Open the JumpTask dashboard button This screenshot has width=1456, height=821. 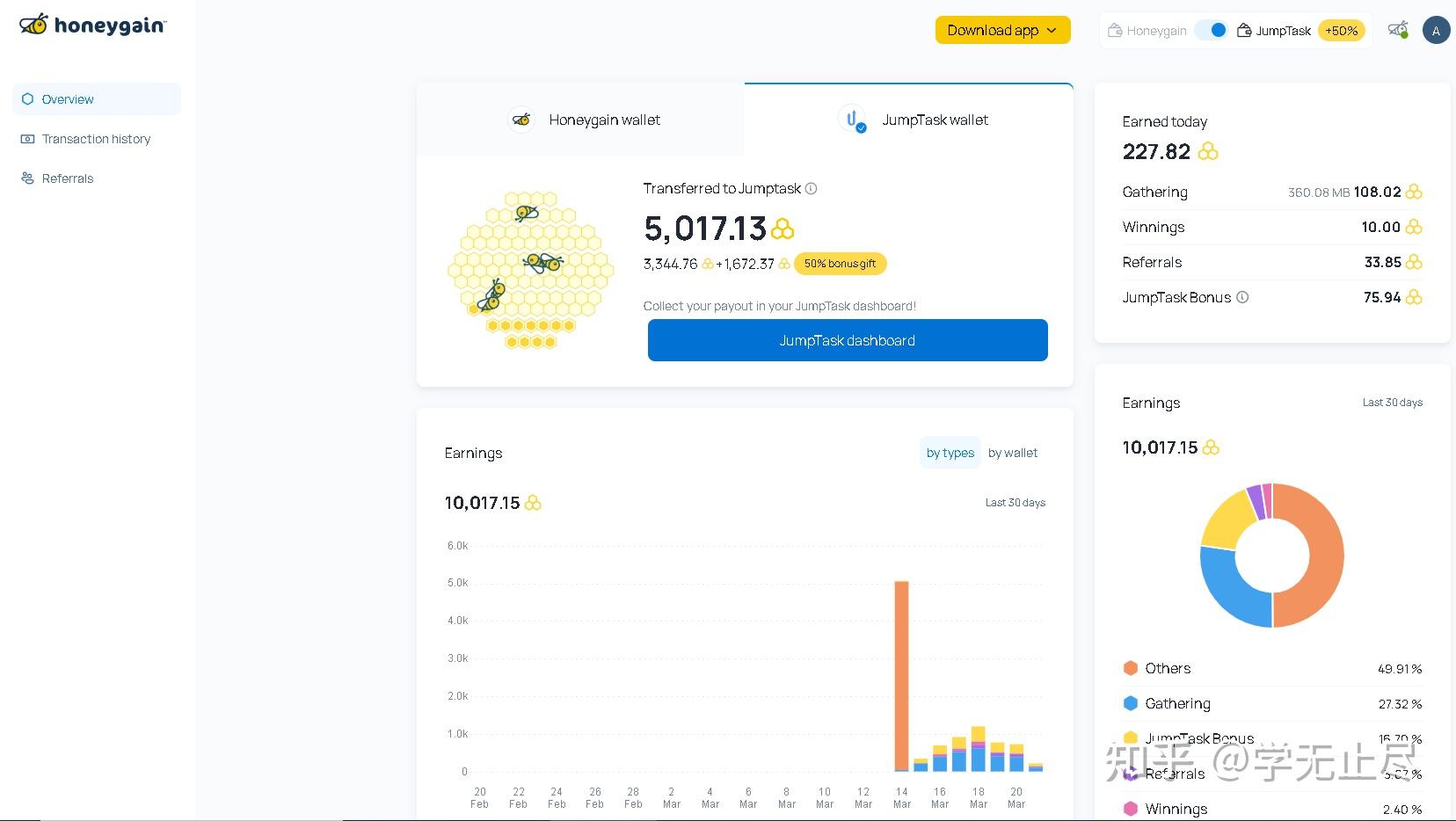(848, 340)
